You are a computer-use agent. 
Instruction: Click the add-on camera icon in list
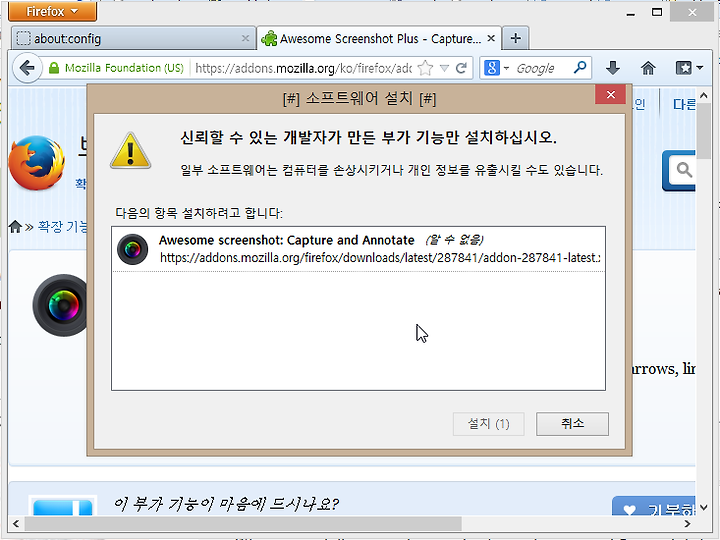pos(132,249)
